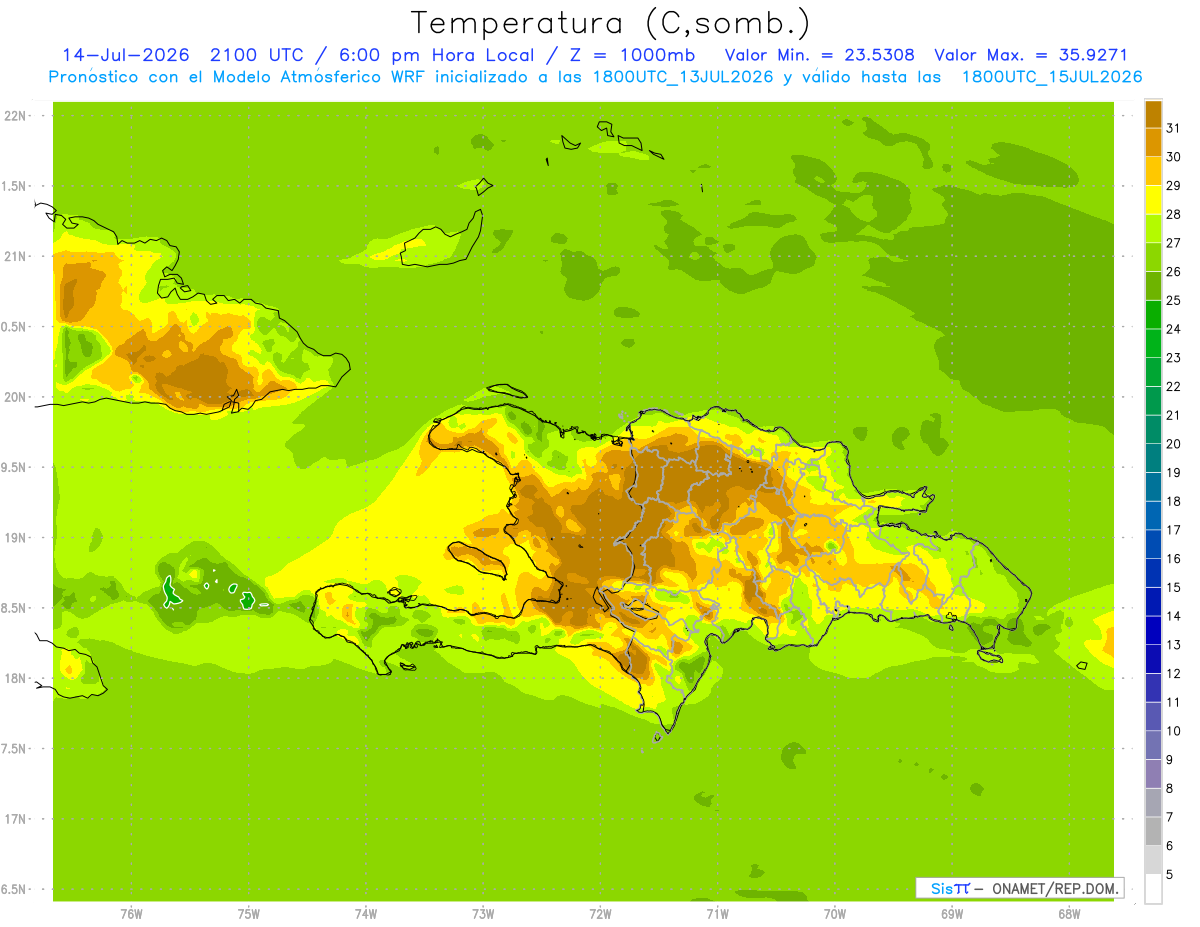
Task: Click longitude label "75W"
Action: coord(248,913)
